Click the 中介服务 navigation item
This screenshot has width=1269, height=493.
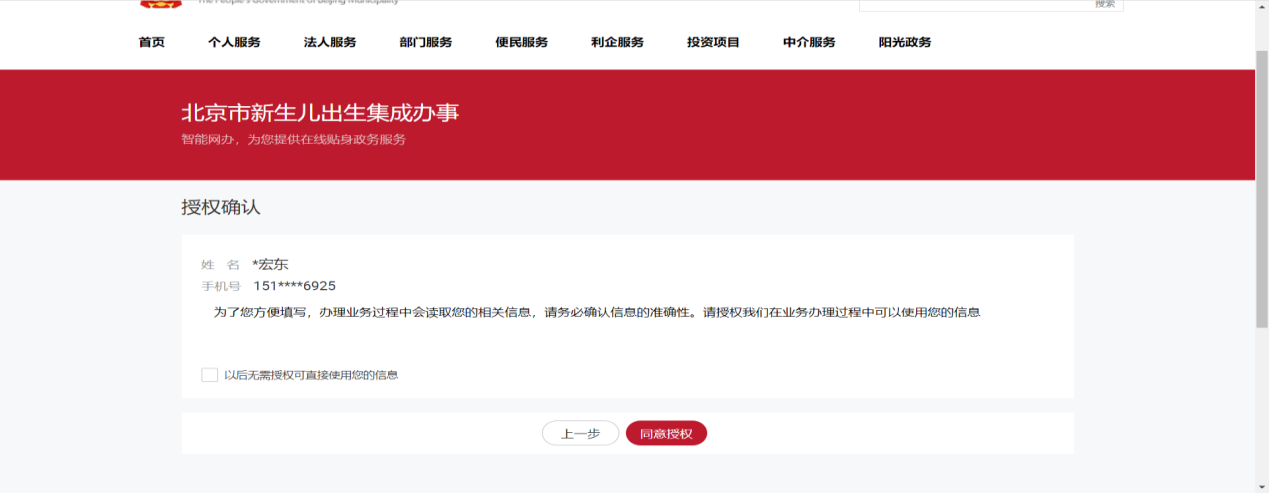point(809,42)
